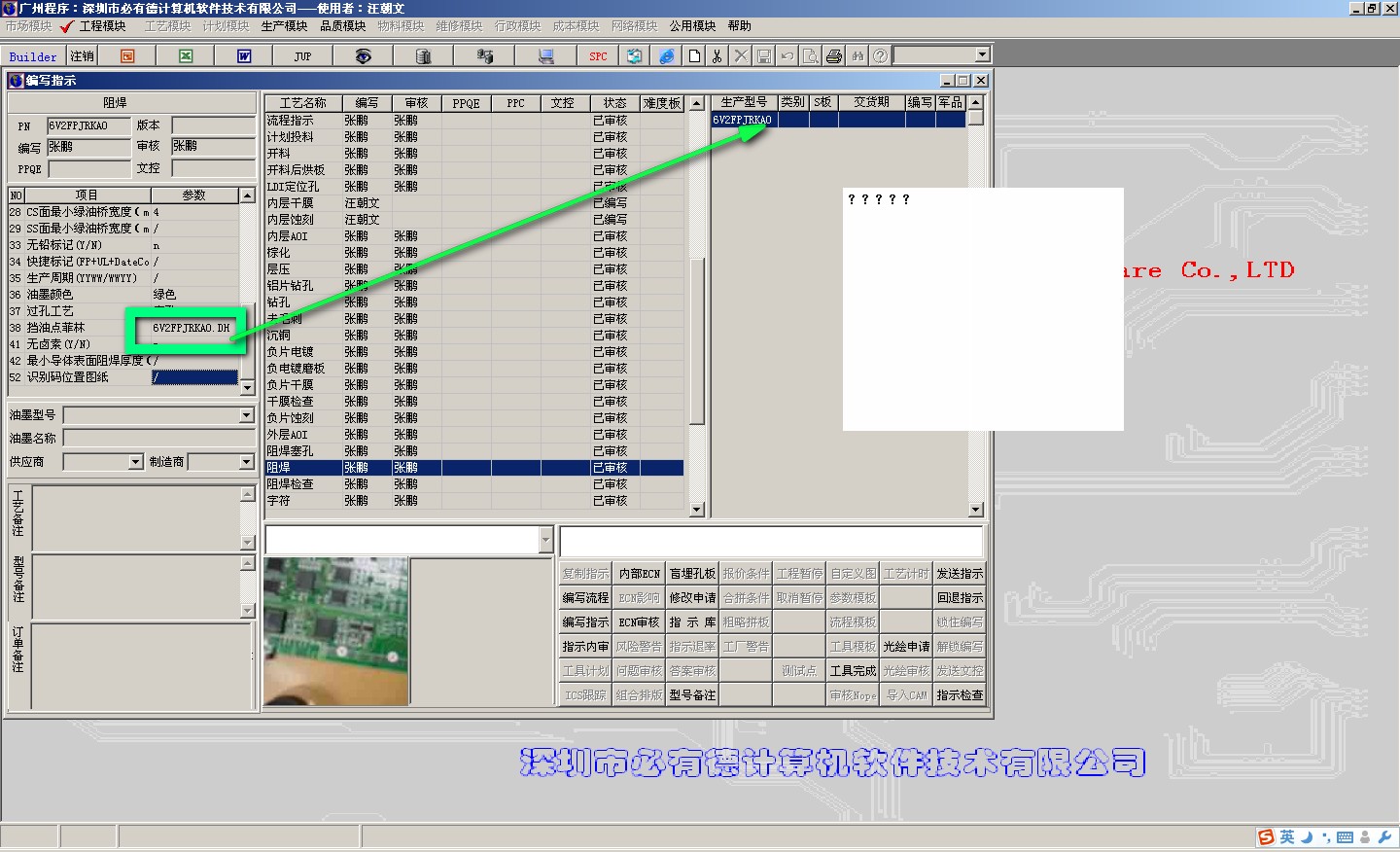
Task: Click the ECN审核 button
Action: tap(639, 622)
